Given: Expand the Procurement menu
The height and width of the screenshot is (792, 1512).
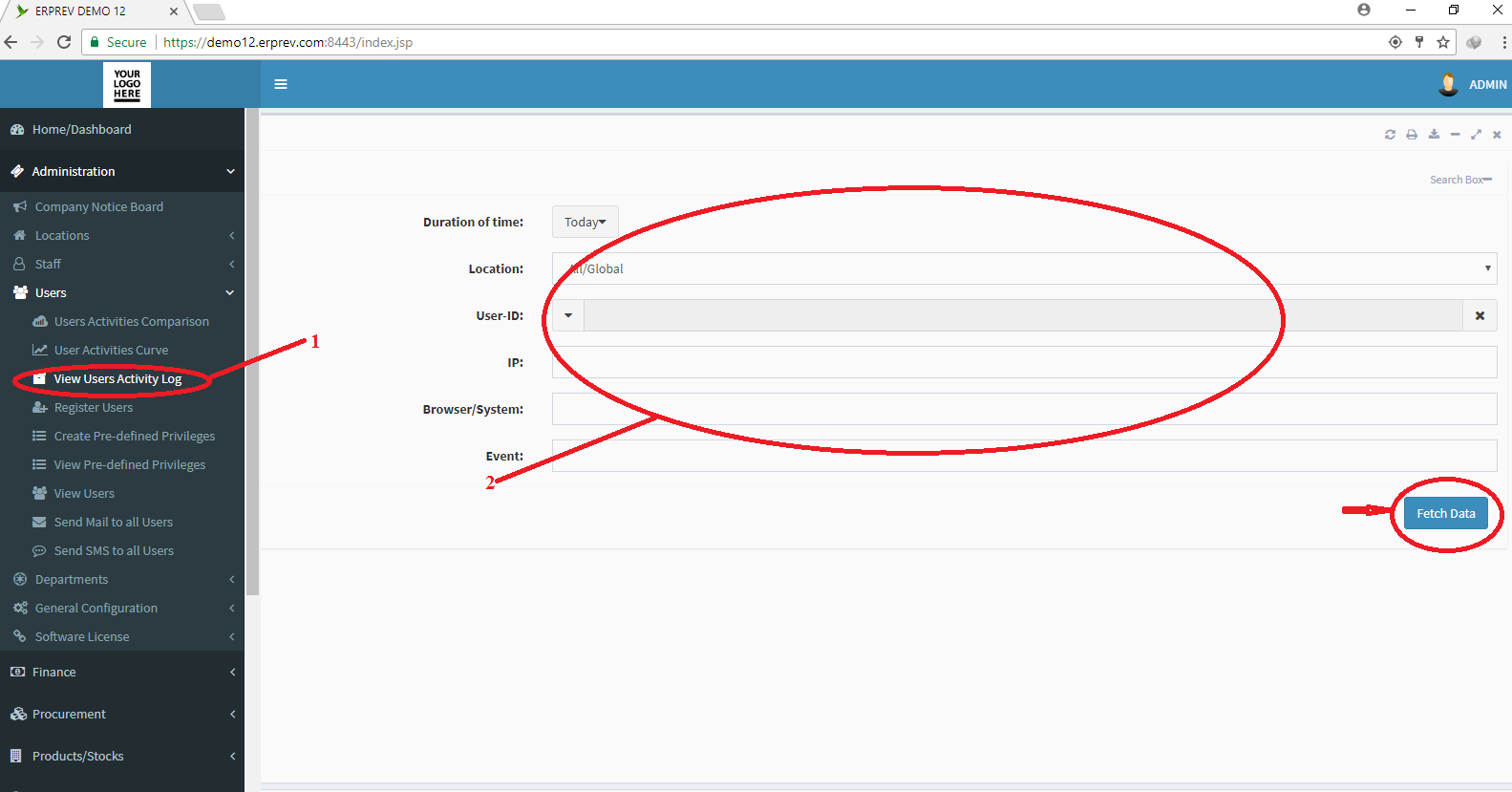Looking at the screenshot, I should coord(122,714).
